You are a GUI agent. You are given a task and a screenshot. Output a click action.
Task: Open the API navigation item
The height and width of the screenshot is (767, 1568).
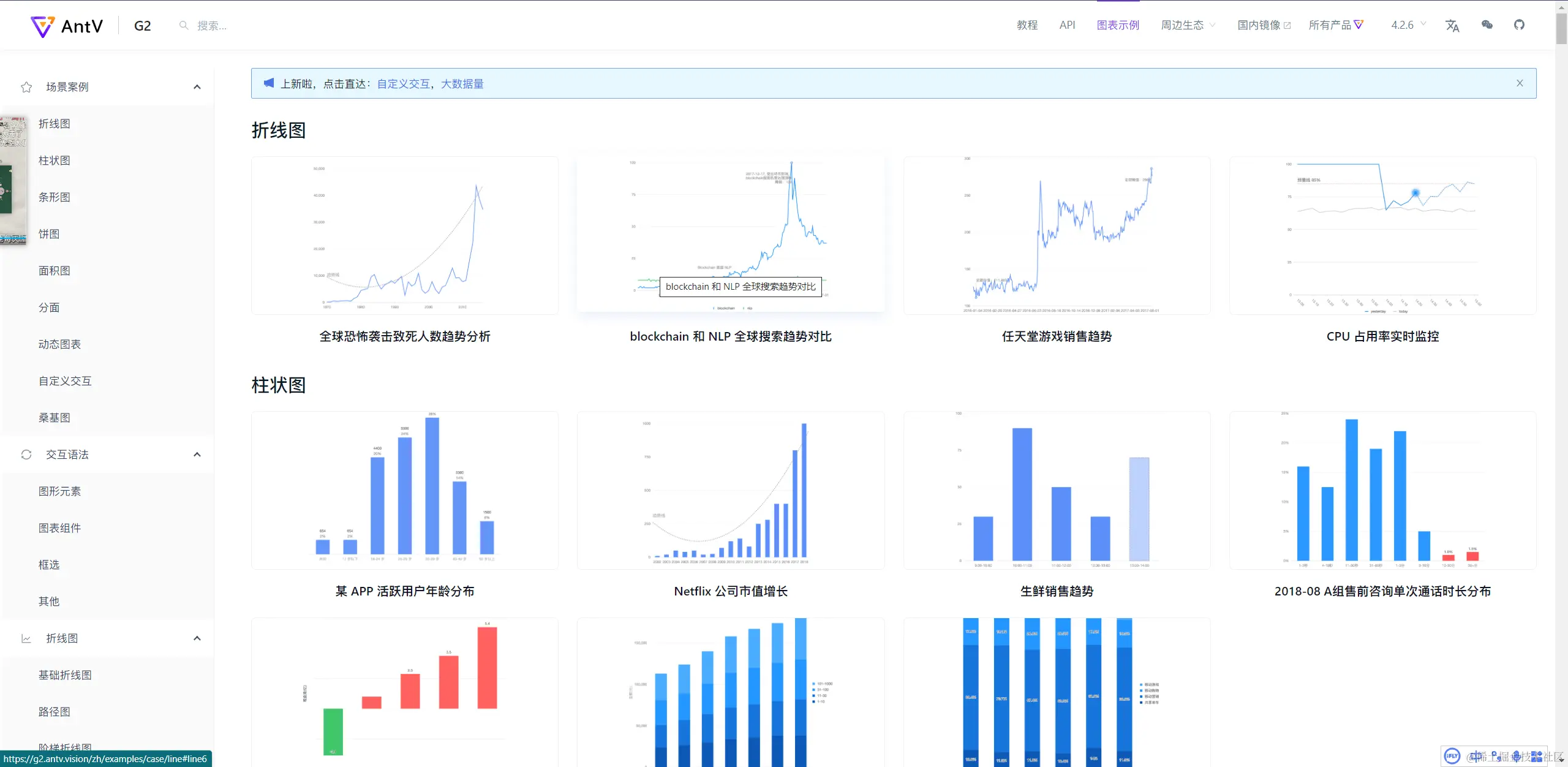coord(1067,25)
